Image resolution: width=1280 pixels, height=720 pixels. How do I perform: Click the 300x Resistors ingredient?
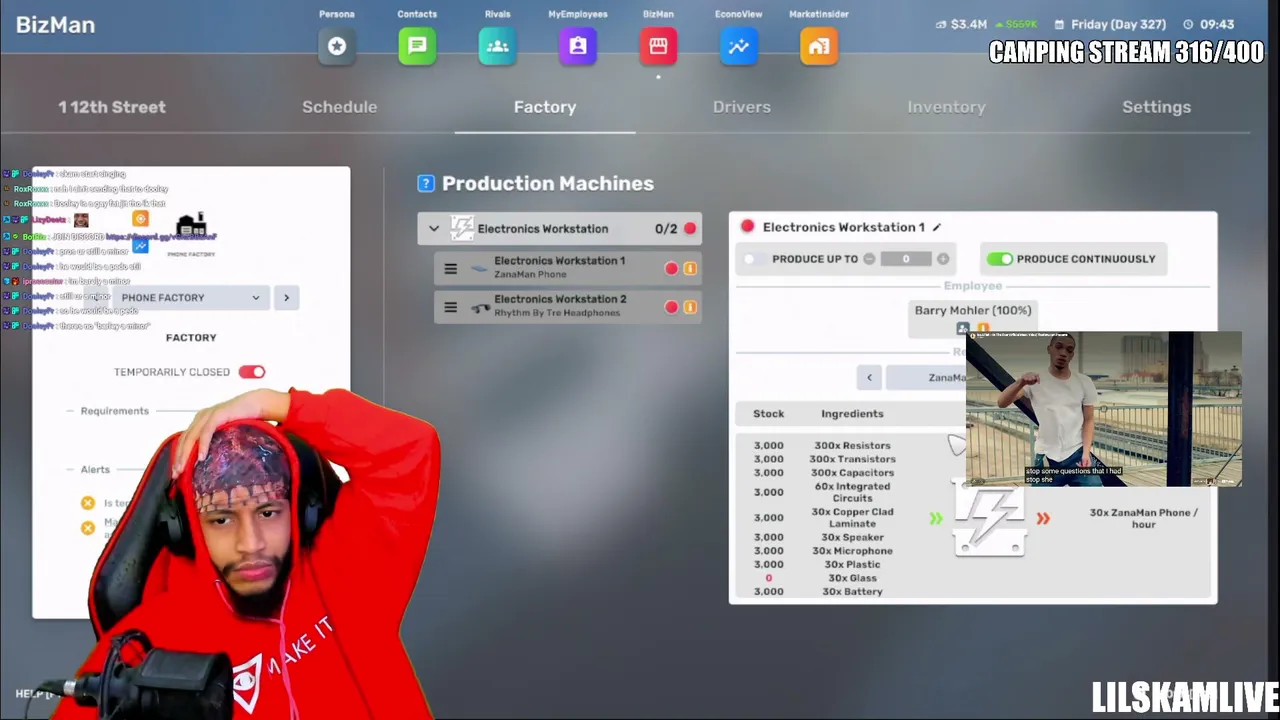point(852,446)
